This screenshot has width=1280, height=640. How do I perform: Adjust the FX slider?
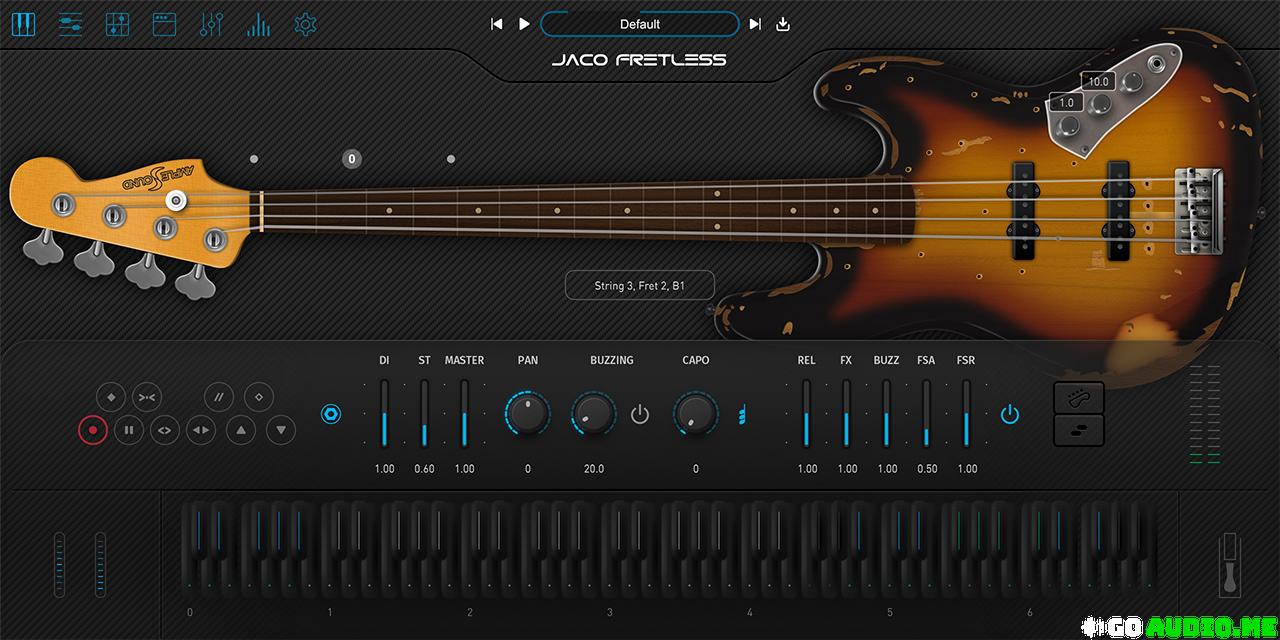(x=846, y=413)
